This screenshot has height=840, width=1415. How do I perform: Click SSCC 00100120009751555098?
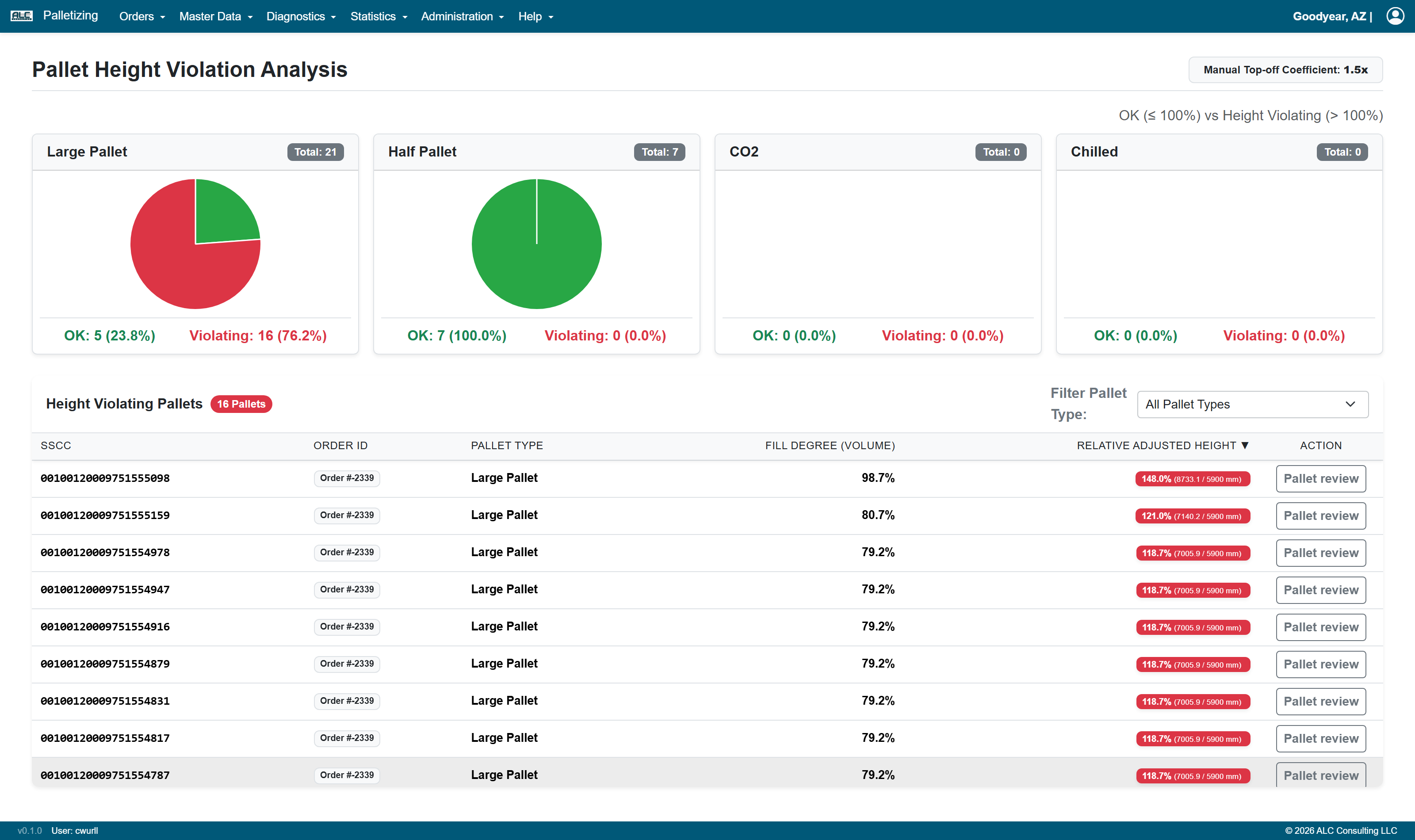(x=105, y=478)
